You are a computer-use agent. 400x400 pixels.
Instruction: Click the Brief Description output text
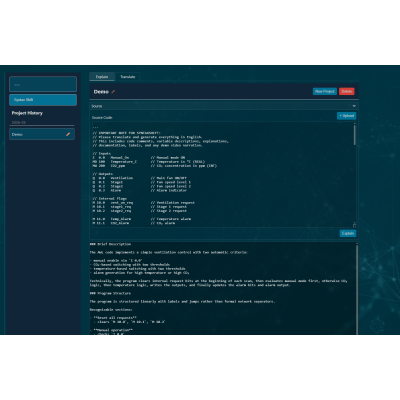tap(110, 244)
